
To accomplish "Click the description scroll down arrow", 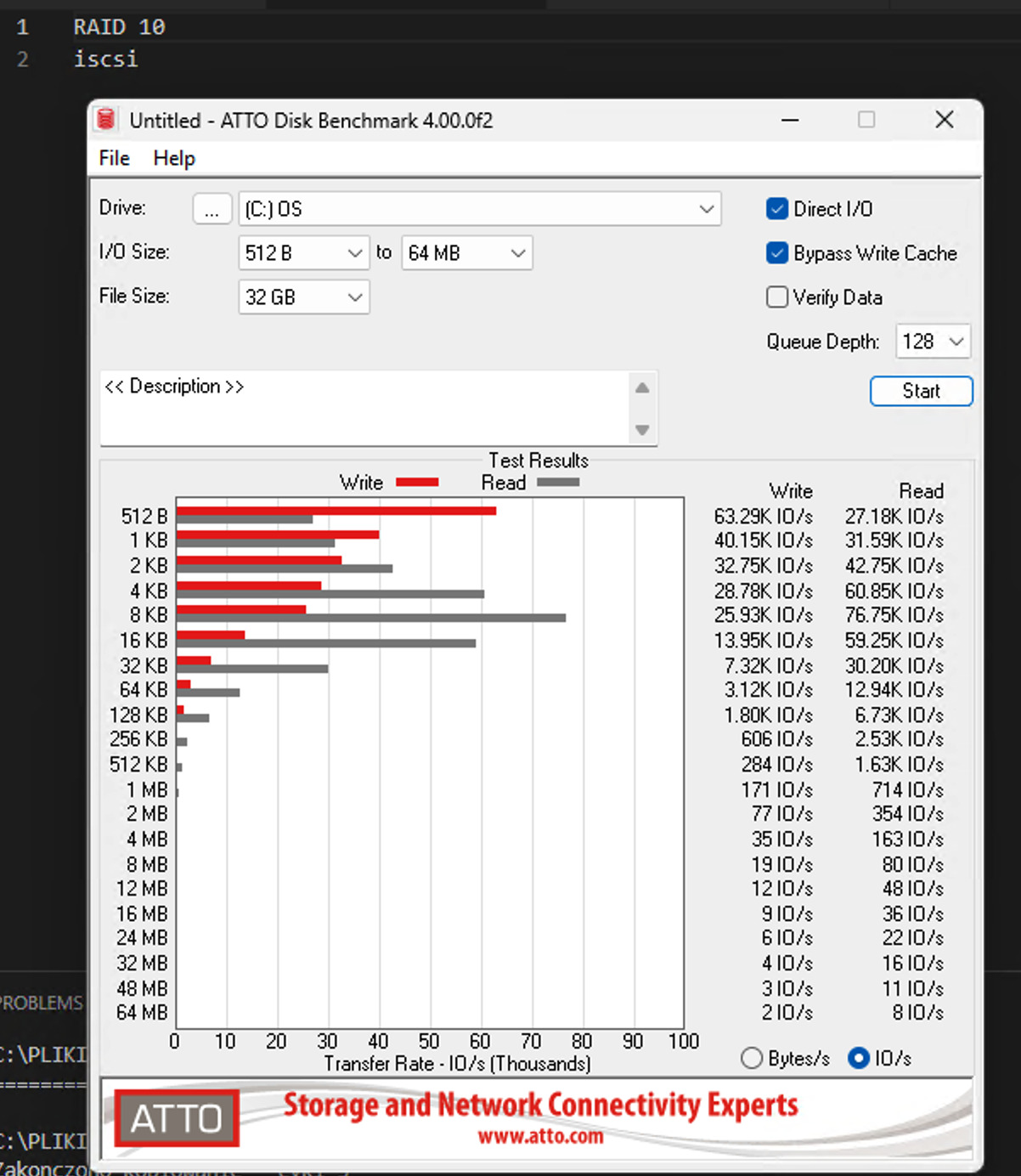I will [643, 430].
